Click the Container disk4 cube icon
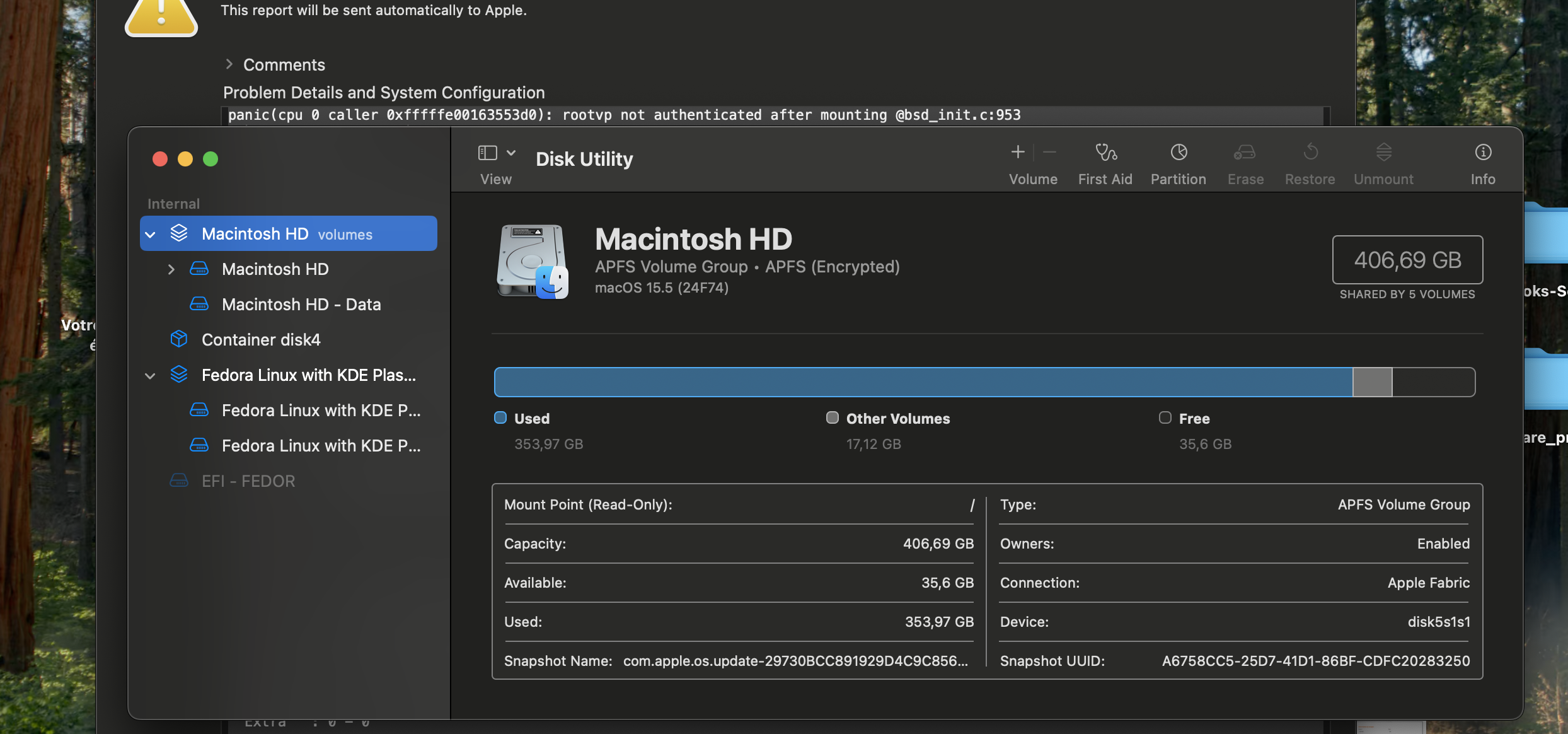Image resolution: width=1568 pixels, height=734 pixels. 179,339
